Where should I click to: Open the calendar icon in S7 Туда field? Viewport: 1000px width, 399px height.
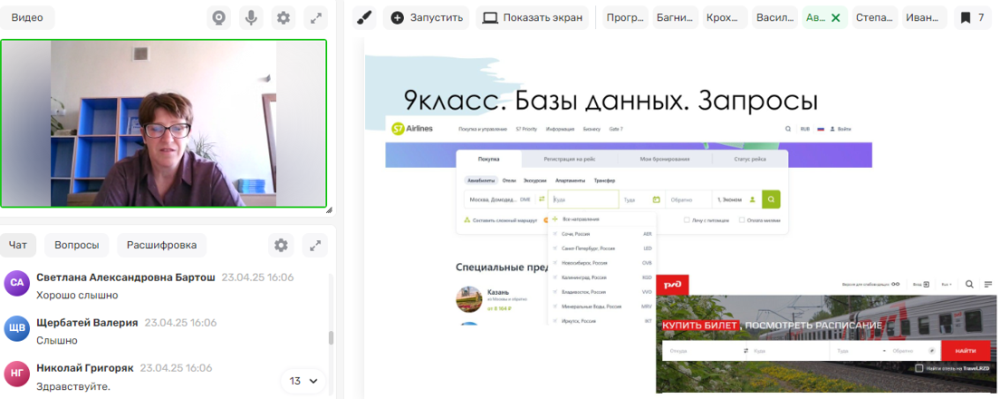656,200
